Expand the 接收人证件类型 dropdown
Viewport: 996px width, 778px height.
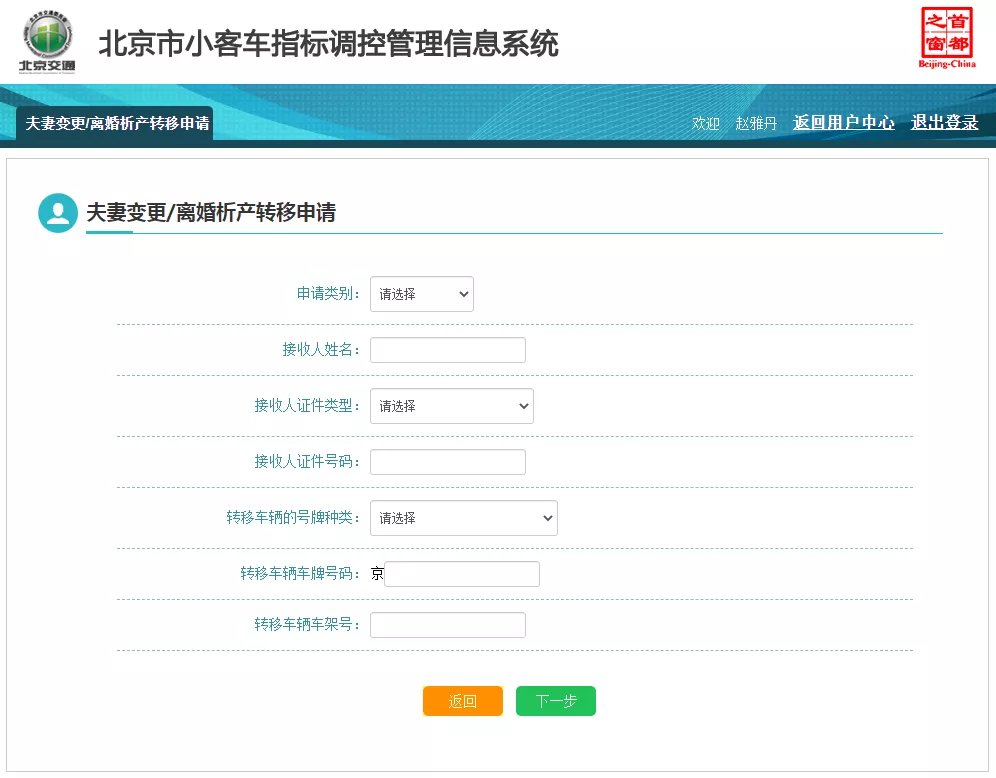(451, 406)
